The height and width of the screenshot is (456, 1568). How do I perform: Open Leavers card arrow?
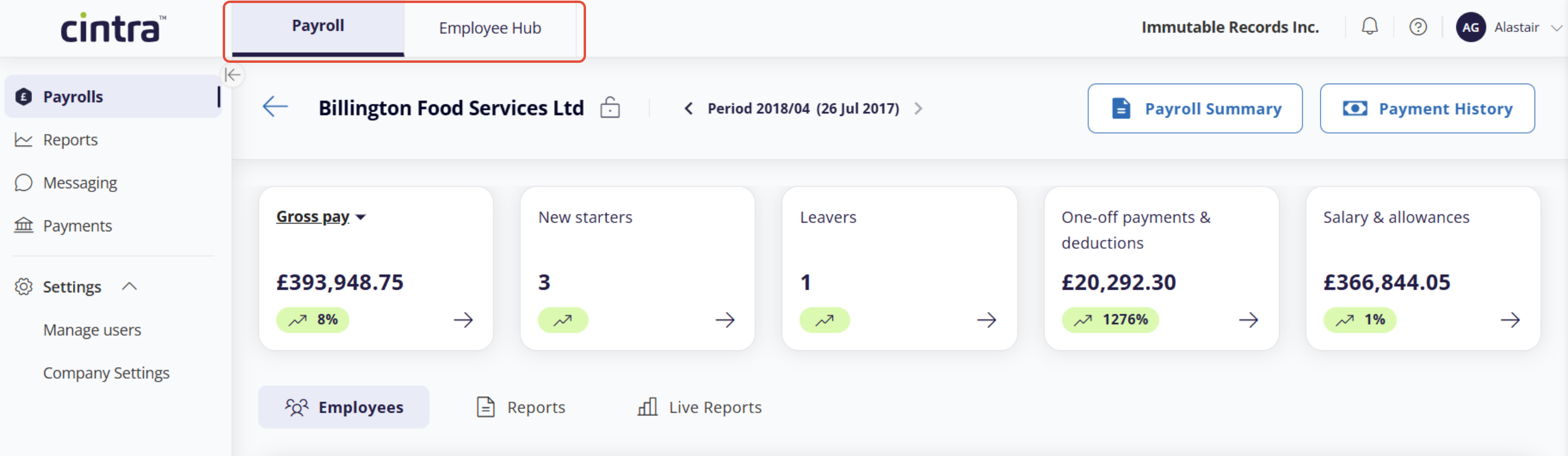(987, 320)
